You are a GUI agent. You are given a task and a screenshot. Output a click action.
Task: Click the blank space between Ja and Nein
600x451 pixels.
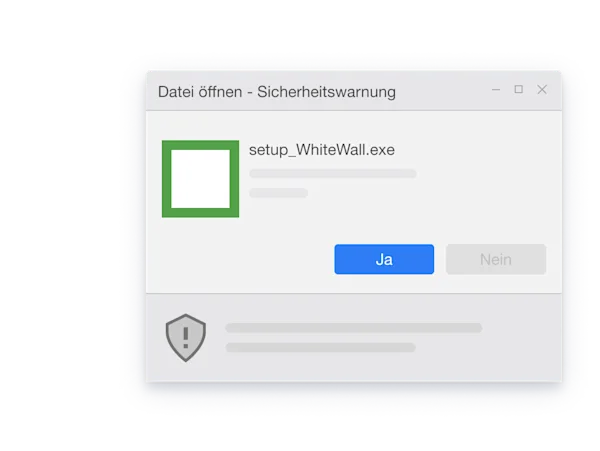440,259
